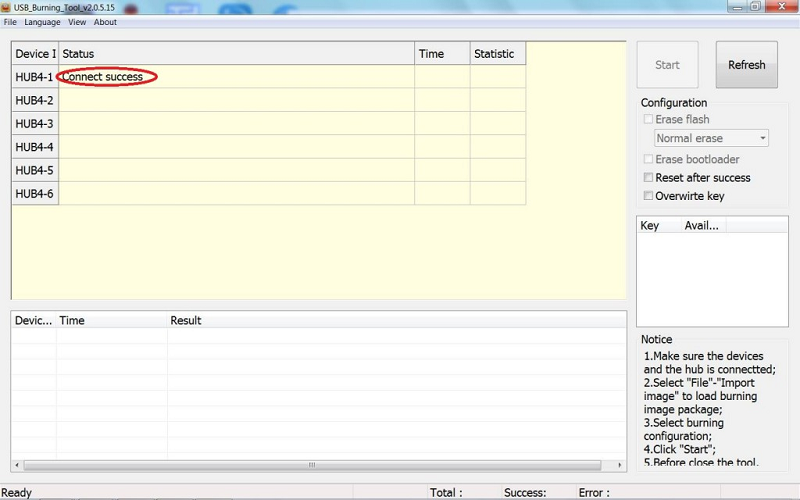800x500 pixels.
Task: Click the Start button
Action: [x=667, y=65]
